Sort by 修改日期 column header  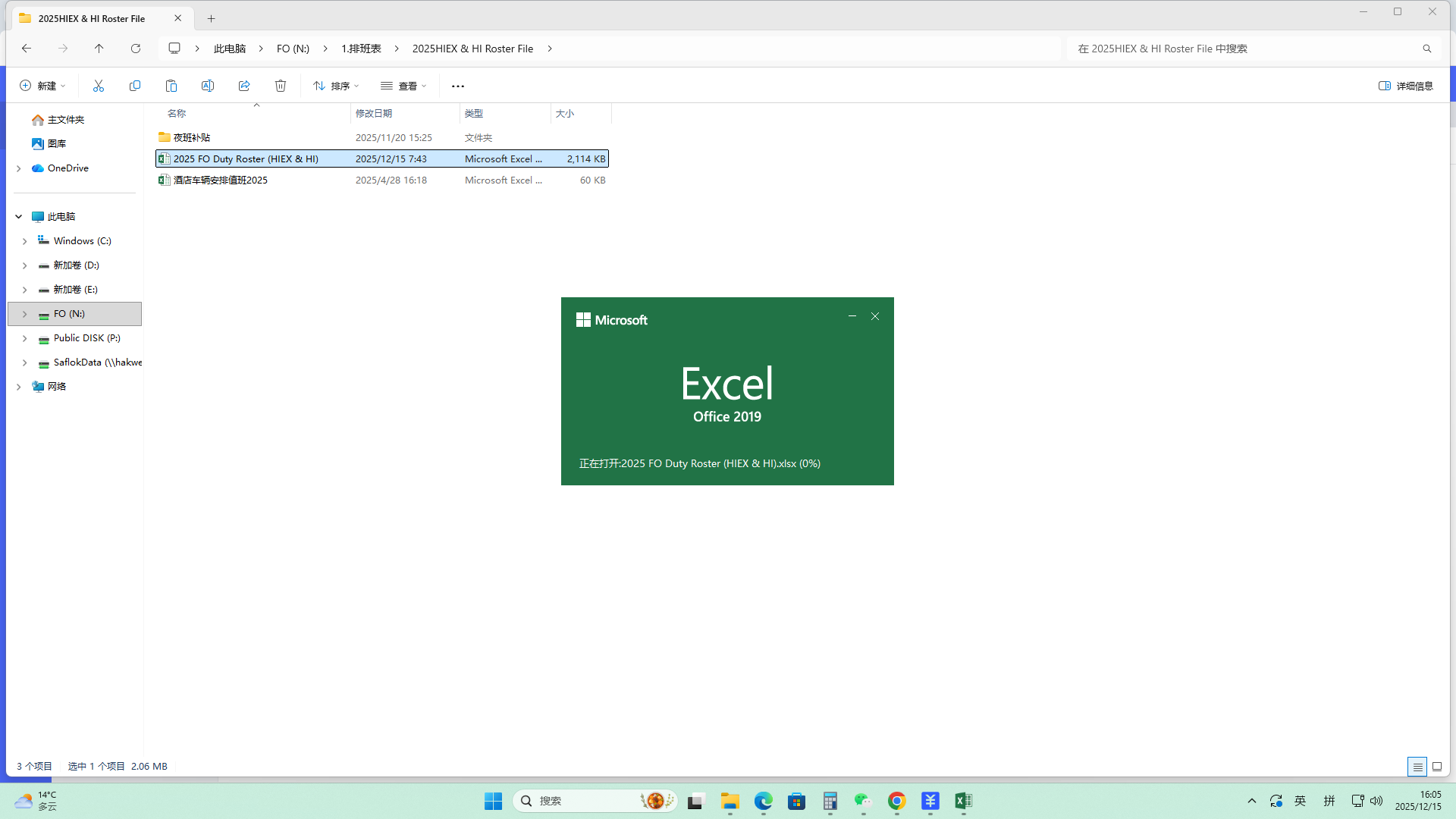point(374,113)
